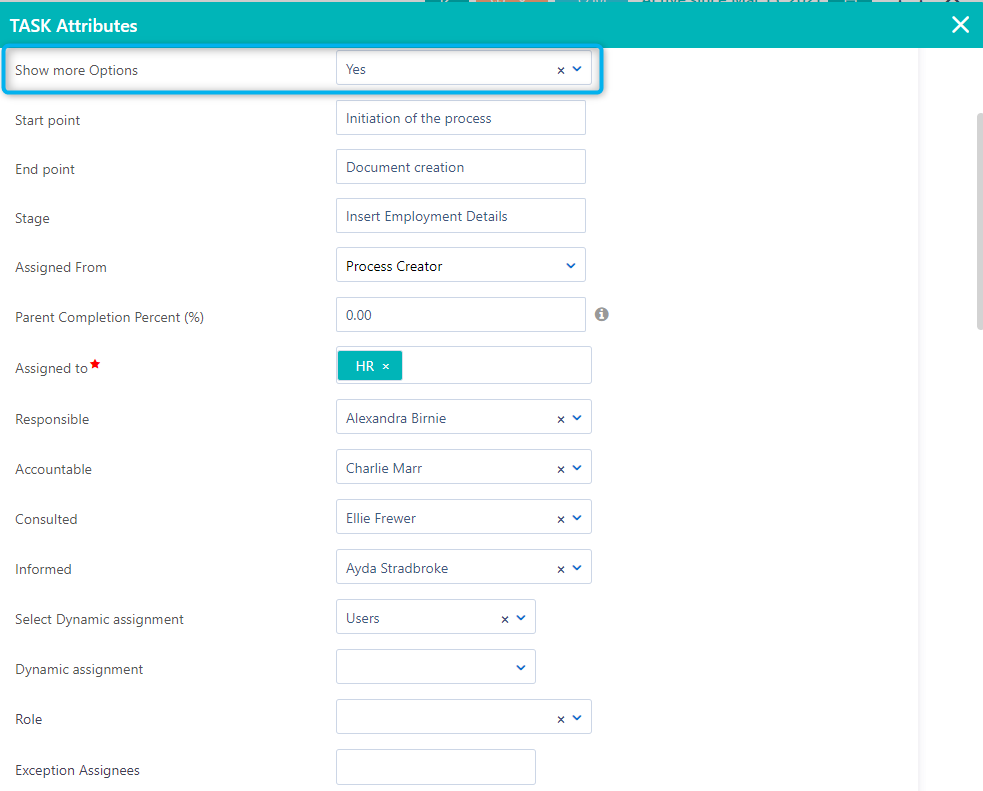983x791 pixels.
Task: Clear the Responsible selection for Alexandra Birnie
Action: [x=560, y=417]
